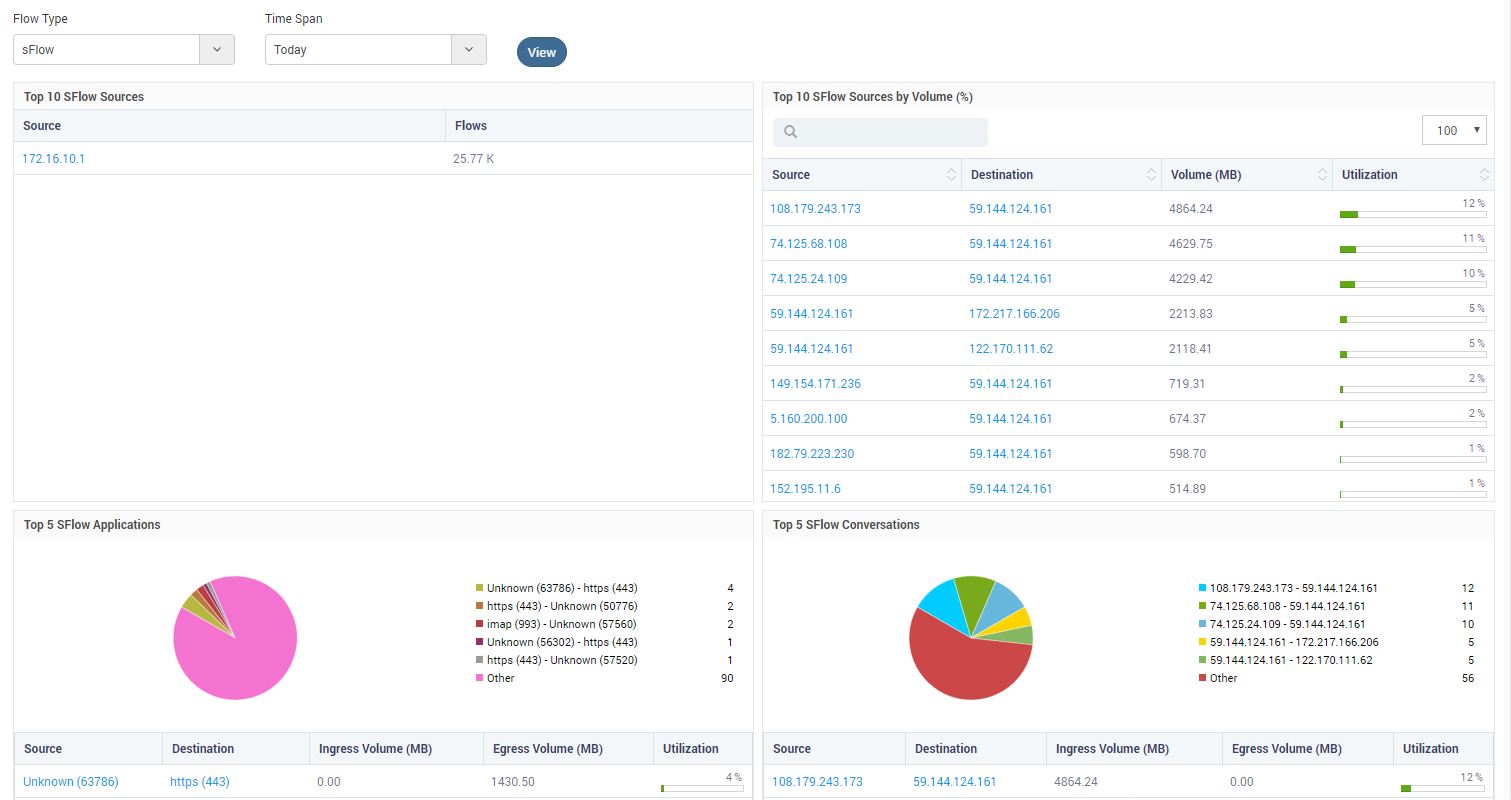Open destination 122.170.111.62 link

click(x=1011, y=349)
